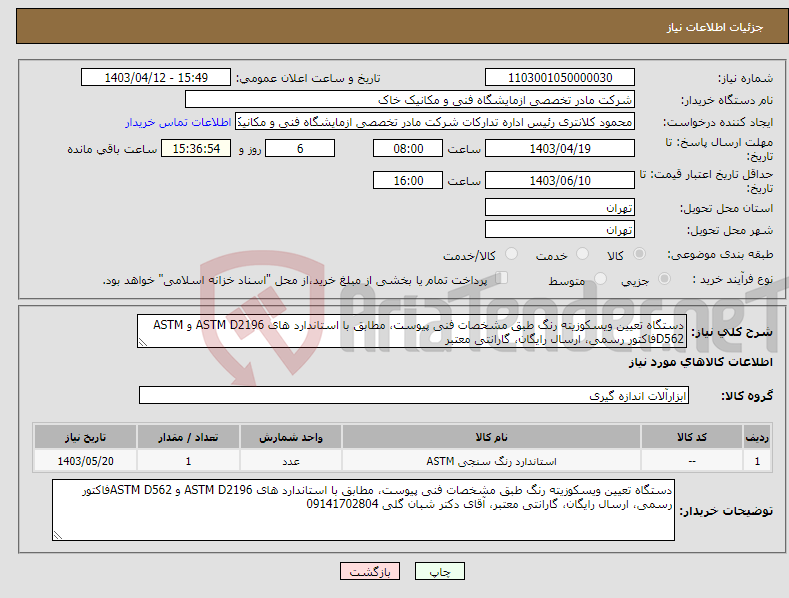
Task: Click the شرح کلی نیاز description textarea
Action: tap(412, 332)
